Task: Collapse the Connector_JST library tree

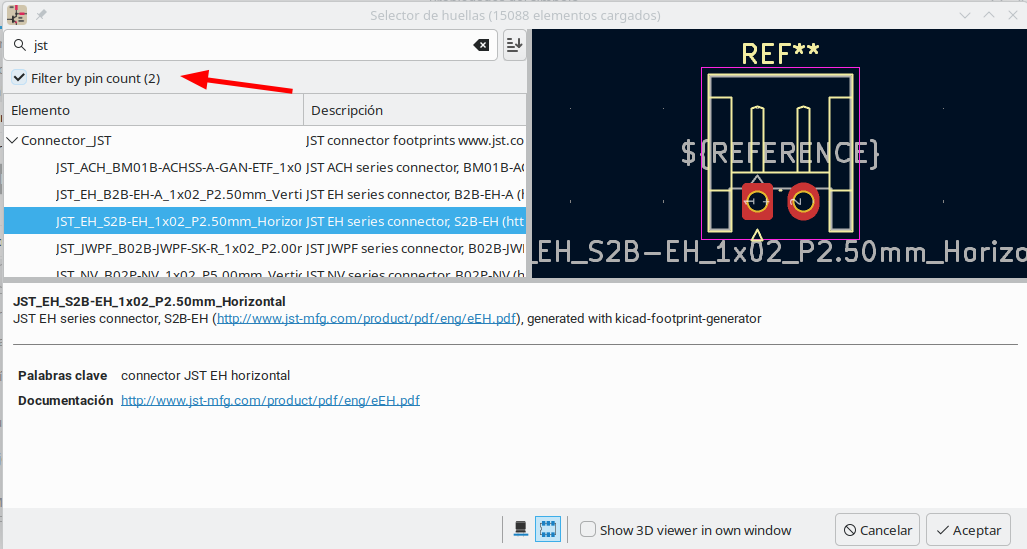Action: 12,141
